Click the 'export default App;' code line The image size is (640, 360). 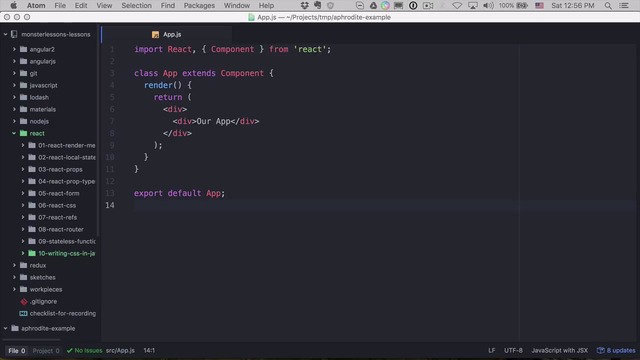point(179,193)
